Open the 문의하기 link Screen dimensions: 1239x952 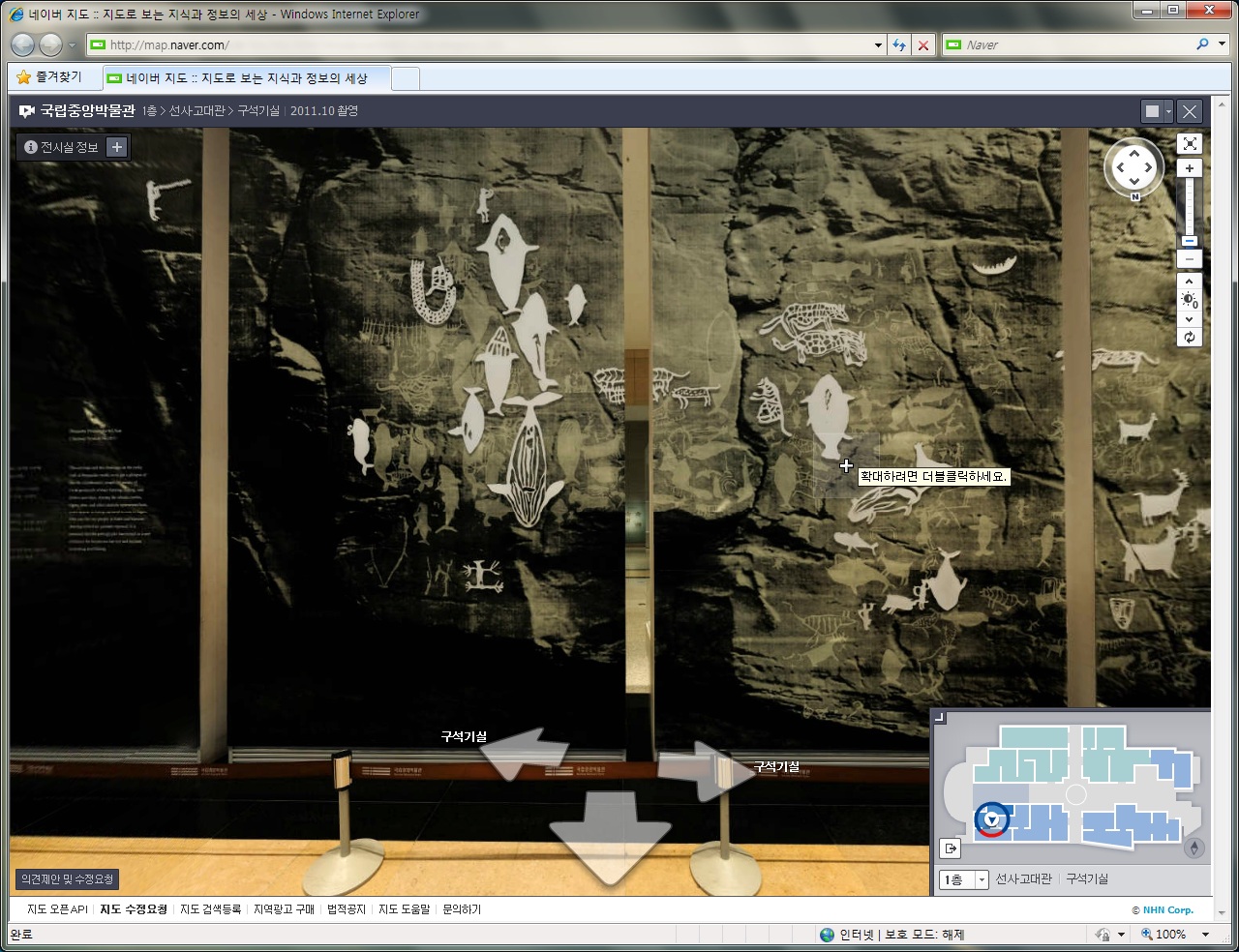[462, 909]
